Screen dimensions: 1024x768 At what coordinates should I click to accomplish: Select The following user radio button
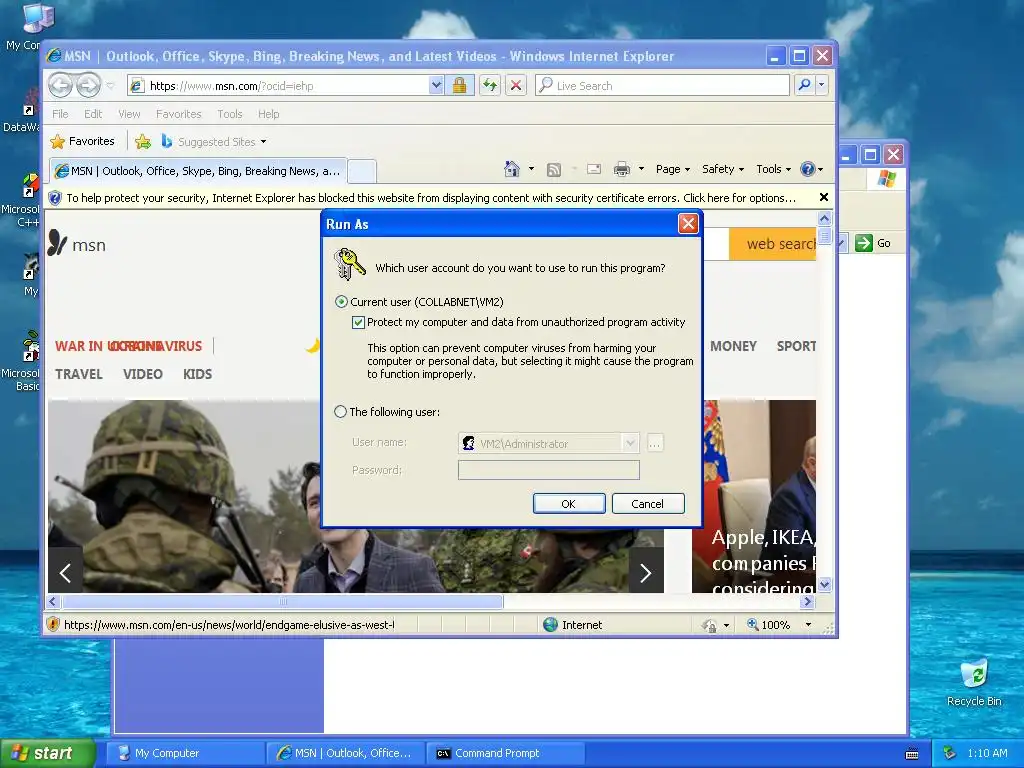tap(340, 411)
